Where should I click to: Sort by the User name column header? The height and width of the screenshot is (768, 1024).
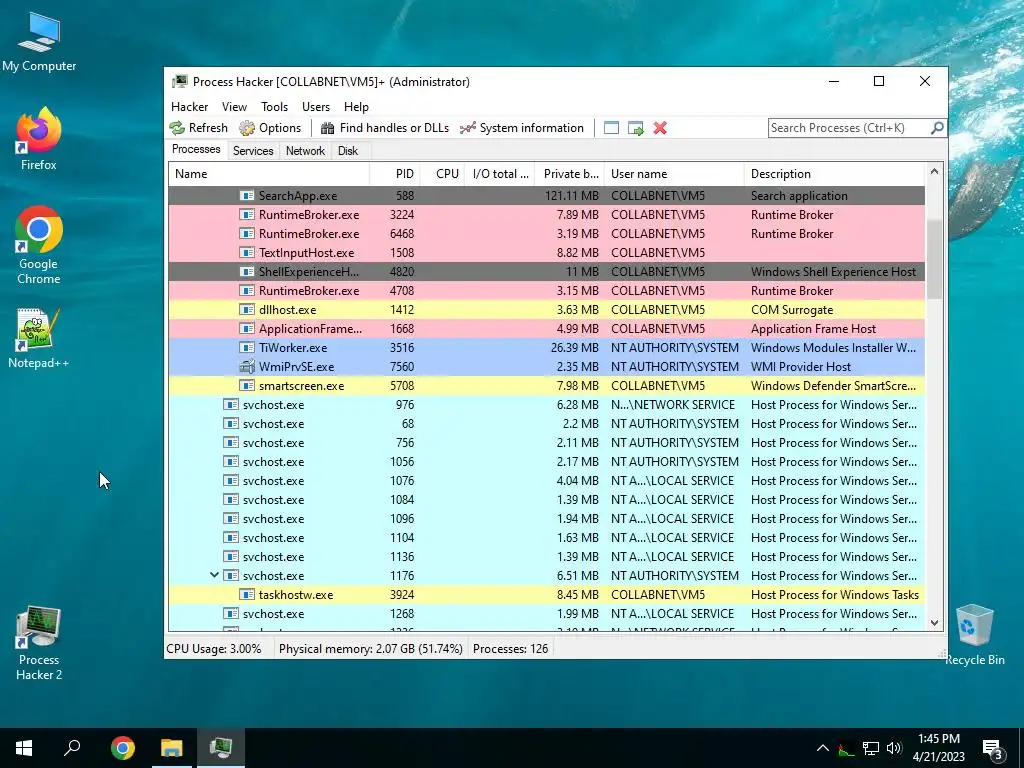tap(675, 174)
